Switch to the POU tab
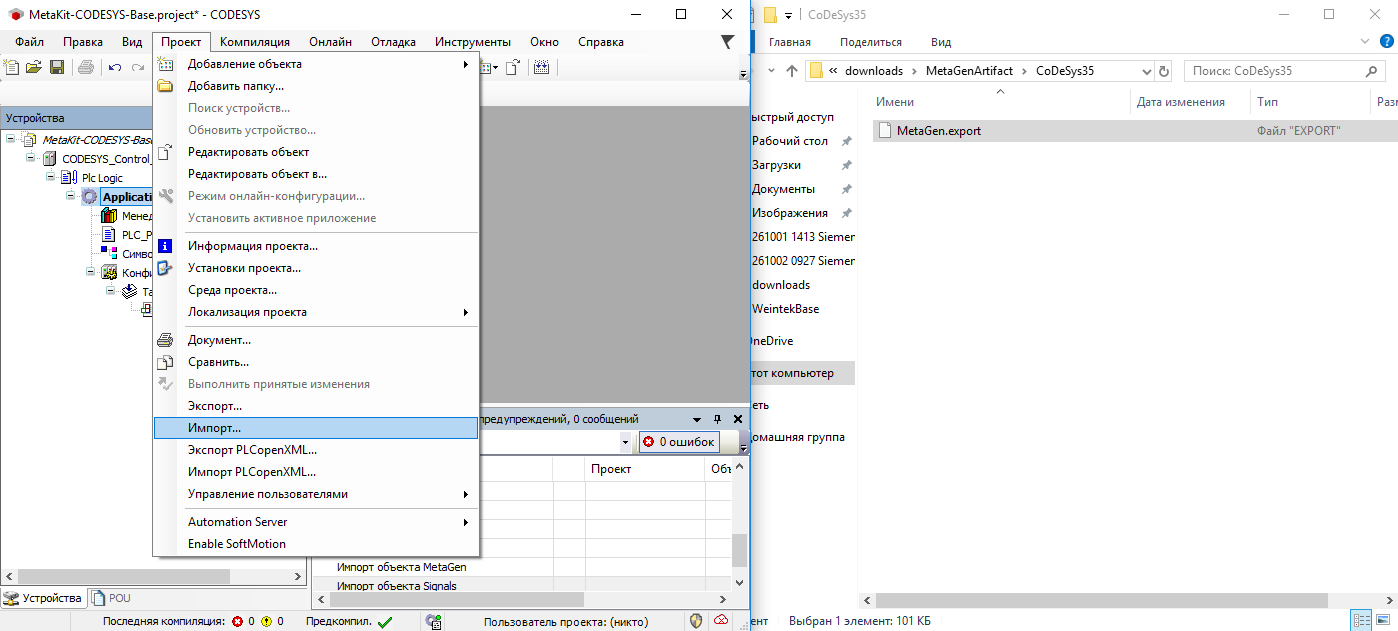Viewport: 1398px width, 631px height. point(111,598)
